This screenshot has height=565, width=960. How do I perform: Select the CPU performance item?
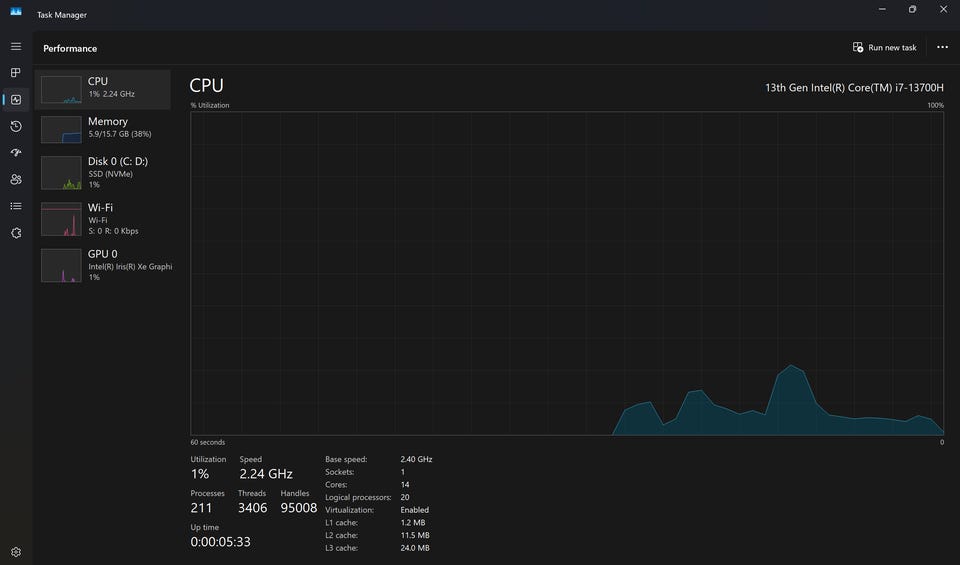click(102, 89)
